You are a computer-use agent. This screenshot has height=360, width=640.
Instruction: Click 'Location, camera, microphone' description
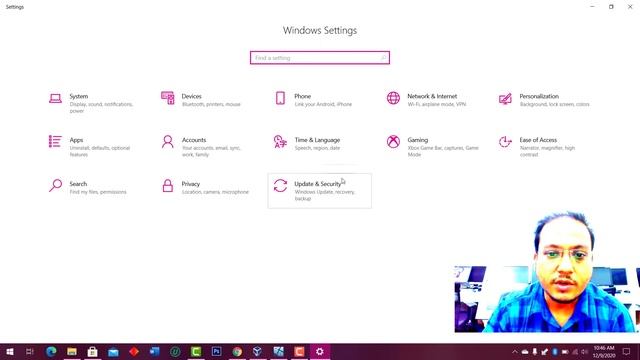pyautogui.click(x=215, y=192)
